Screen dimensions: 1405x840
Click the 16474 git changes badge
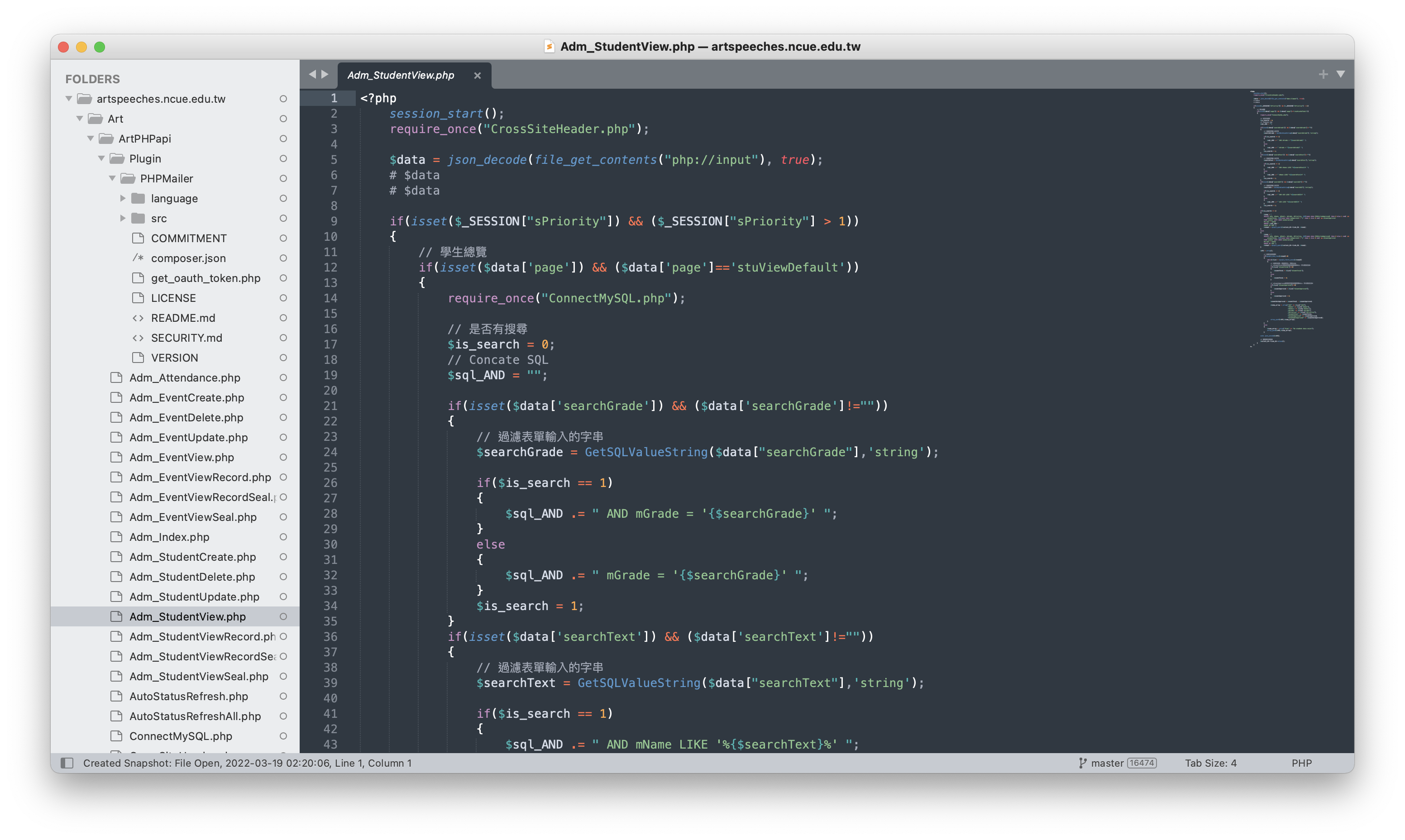pos(1141,763)
